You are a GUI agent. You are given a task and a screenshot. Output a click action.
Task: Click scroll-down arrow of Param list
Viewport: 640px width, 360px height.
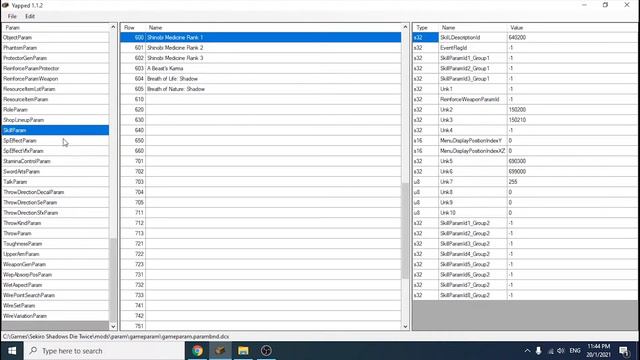[x=113, y=326]
